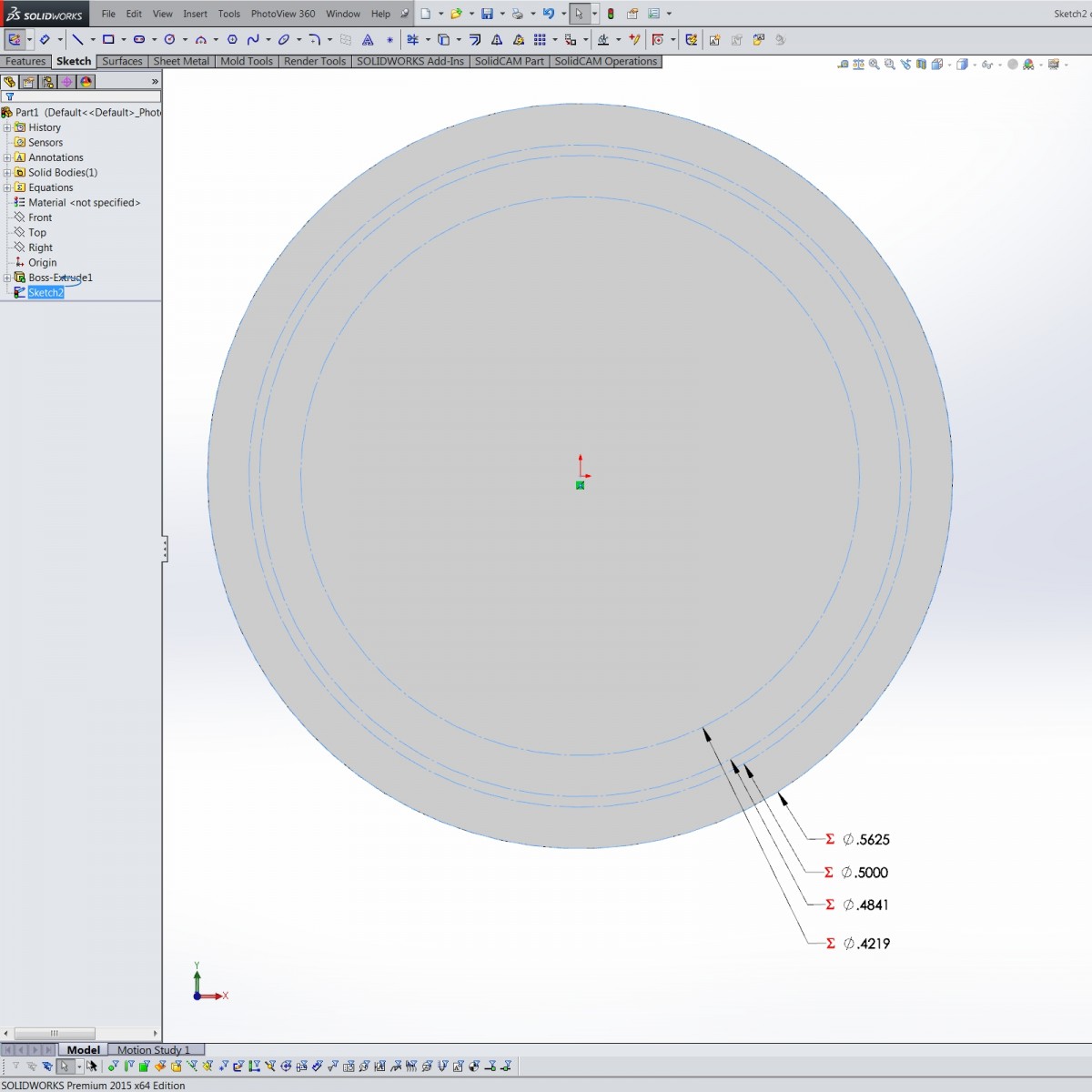Viewport: 1092px width, 1092px height.
Task: Select the Line sketch tool
Action: point(77,39)
